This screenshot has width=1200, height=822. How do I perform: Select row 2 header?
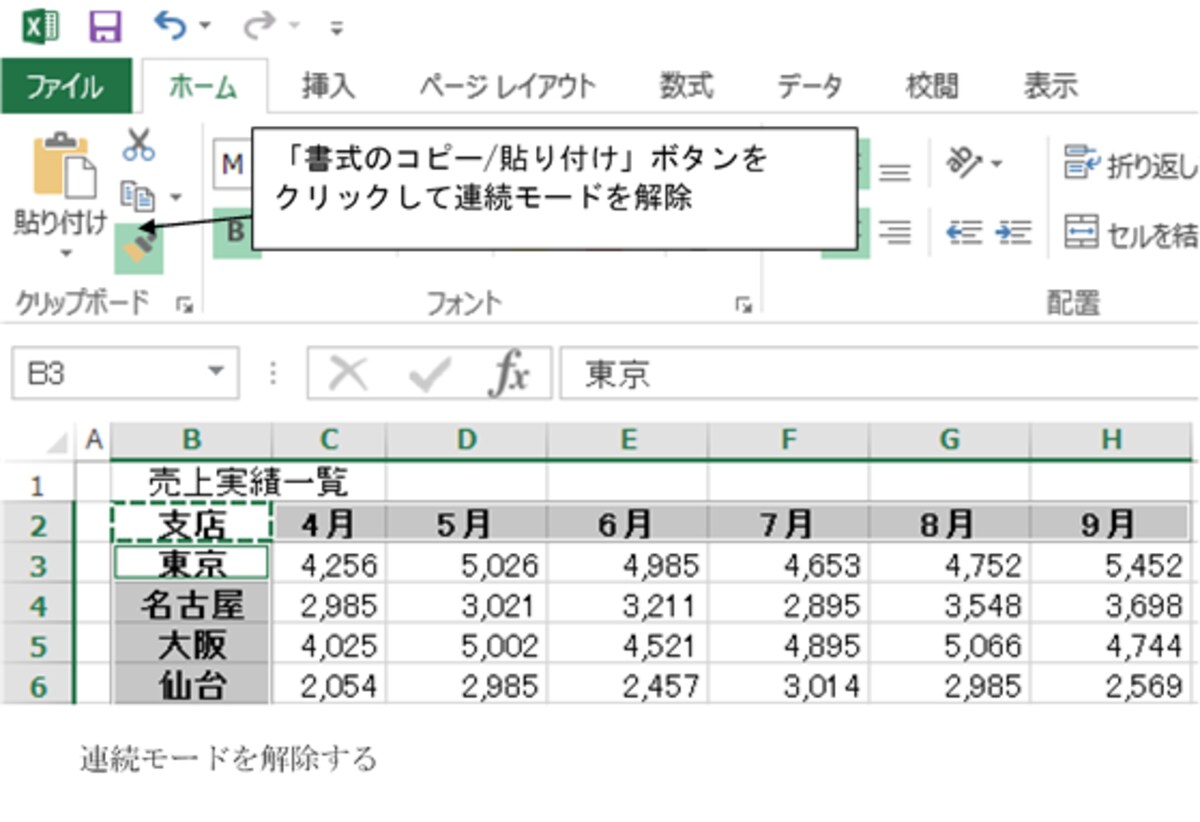point(37,524)
